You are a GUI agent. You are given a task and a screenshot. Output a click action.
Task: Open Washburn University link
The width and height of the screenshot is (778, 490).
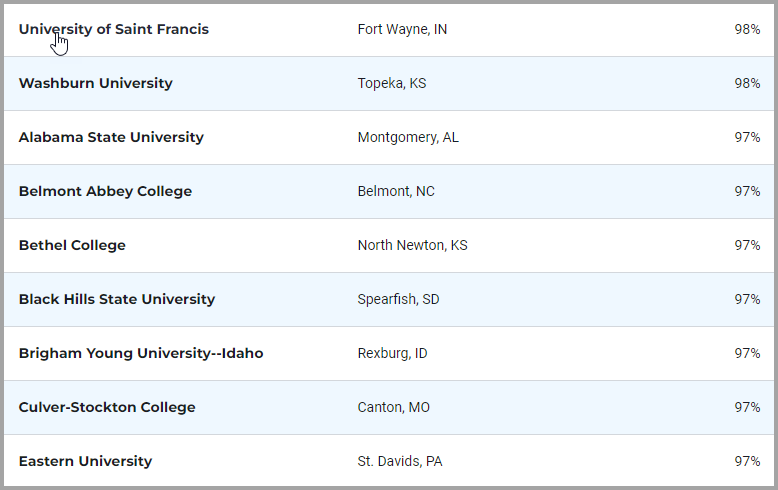click(96, 83)
